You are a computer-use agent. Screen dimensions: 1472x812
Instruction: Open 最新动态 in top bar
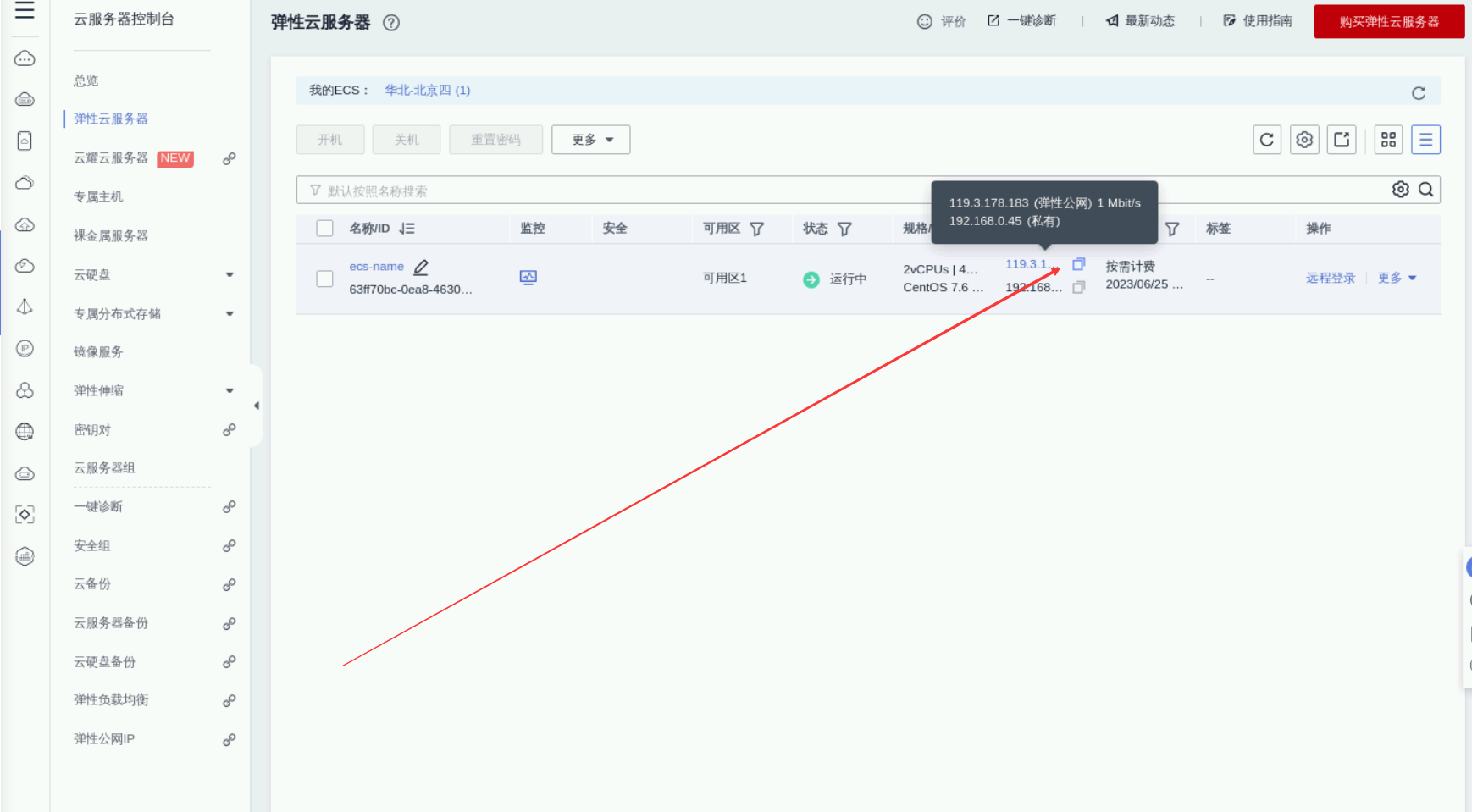1140,20
